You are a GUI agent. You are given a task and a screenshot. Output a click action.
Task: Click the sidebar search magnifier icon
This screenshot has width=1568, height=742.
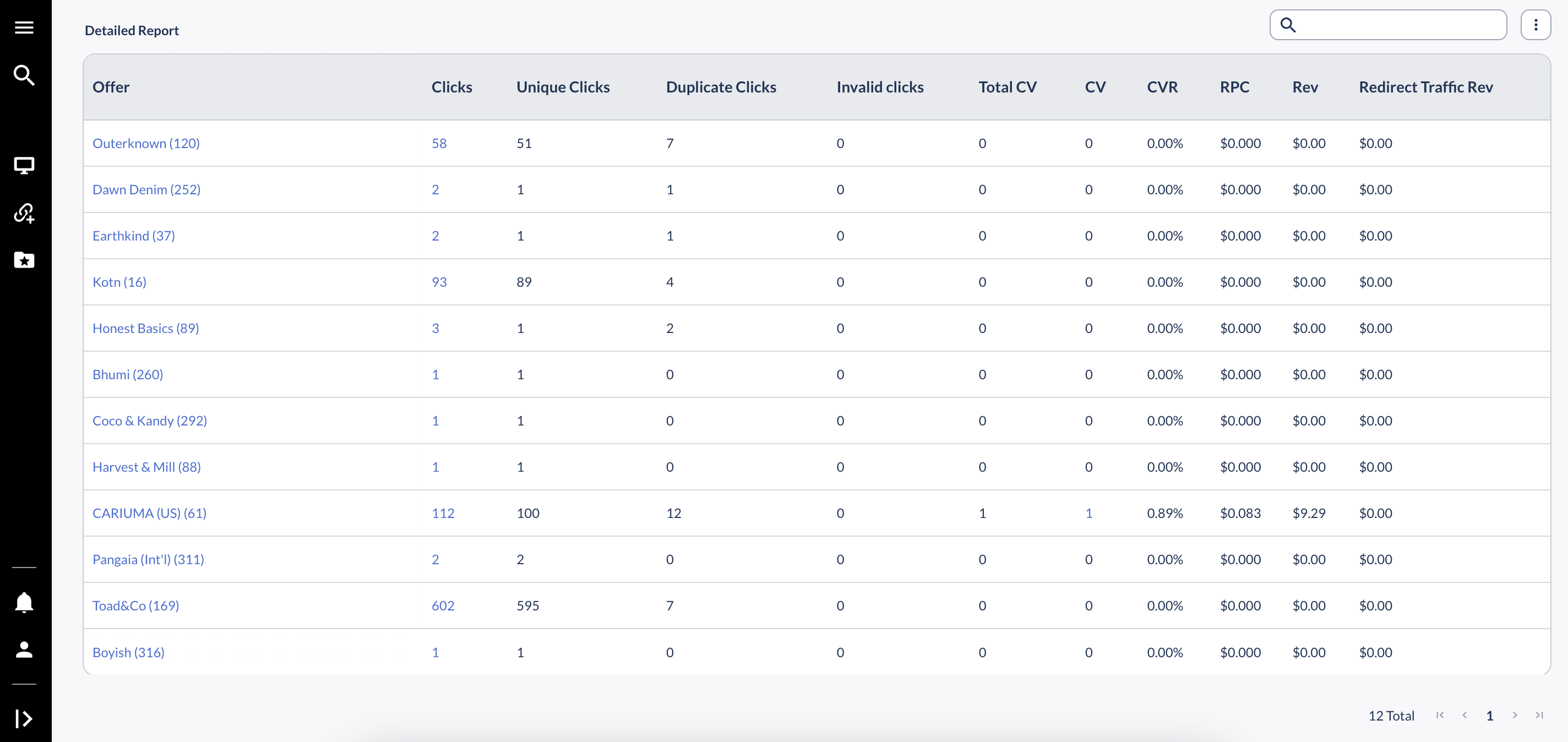[24, 75]
